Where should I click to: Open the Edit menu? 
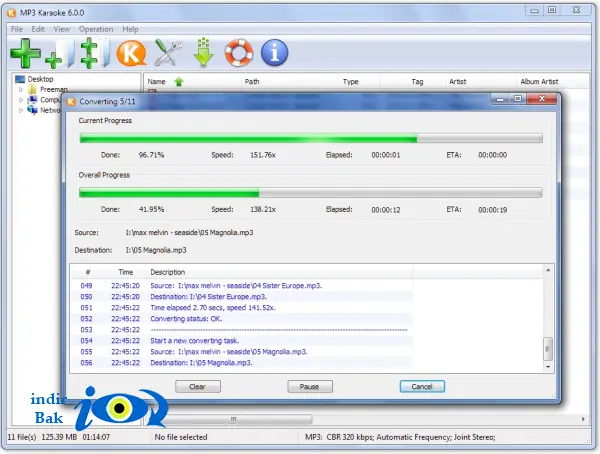tap(38, 29)
